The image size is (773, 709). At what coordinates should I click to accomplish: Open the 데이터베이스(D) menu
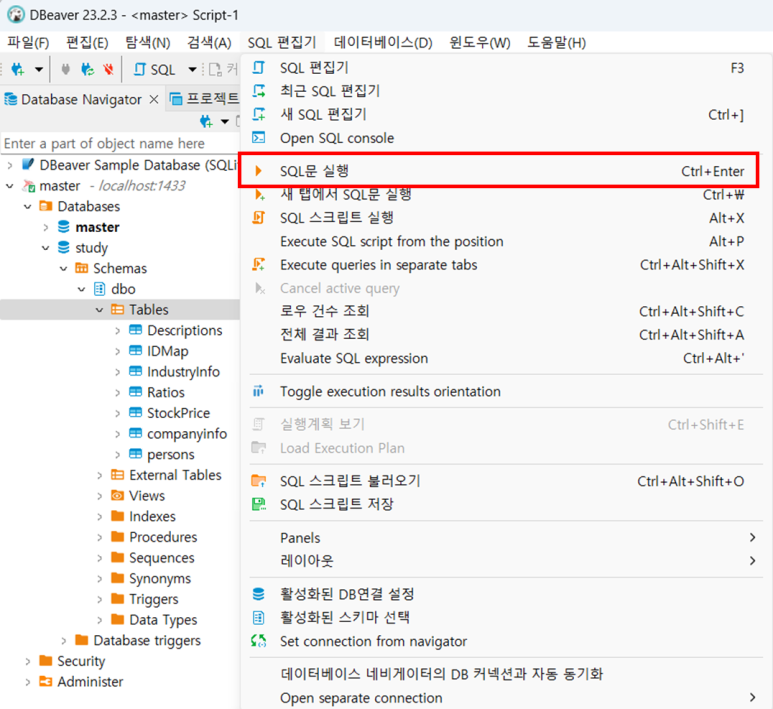383,43
